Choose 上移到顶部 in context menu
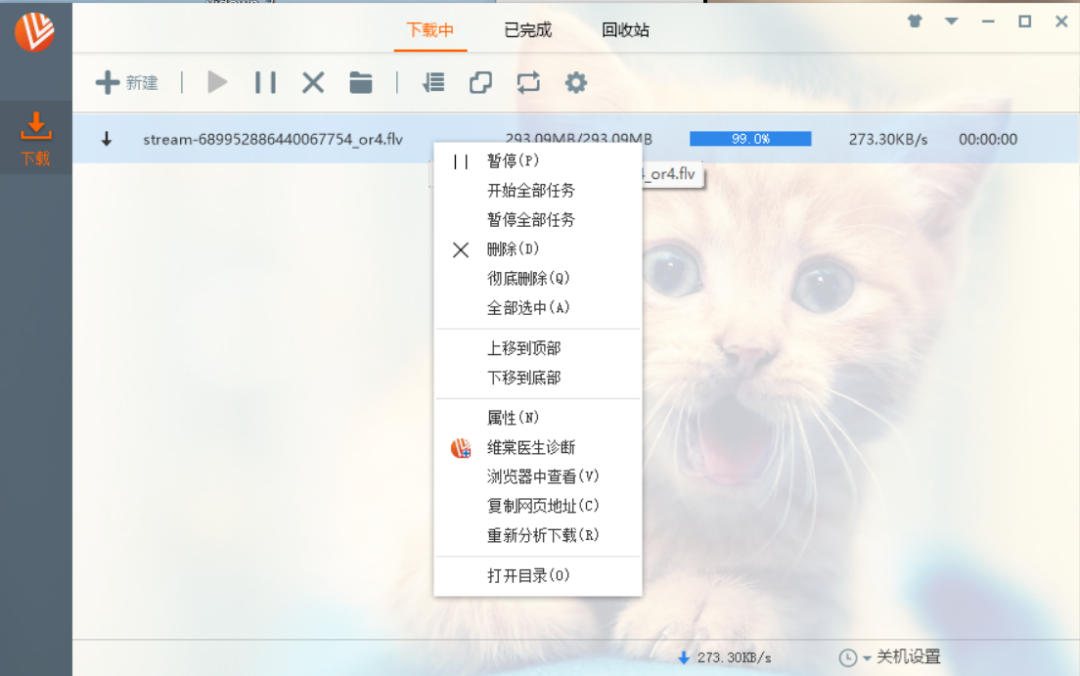Screen dimensions: 1080x676 tap(538, 348)
